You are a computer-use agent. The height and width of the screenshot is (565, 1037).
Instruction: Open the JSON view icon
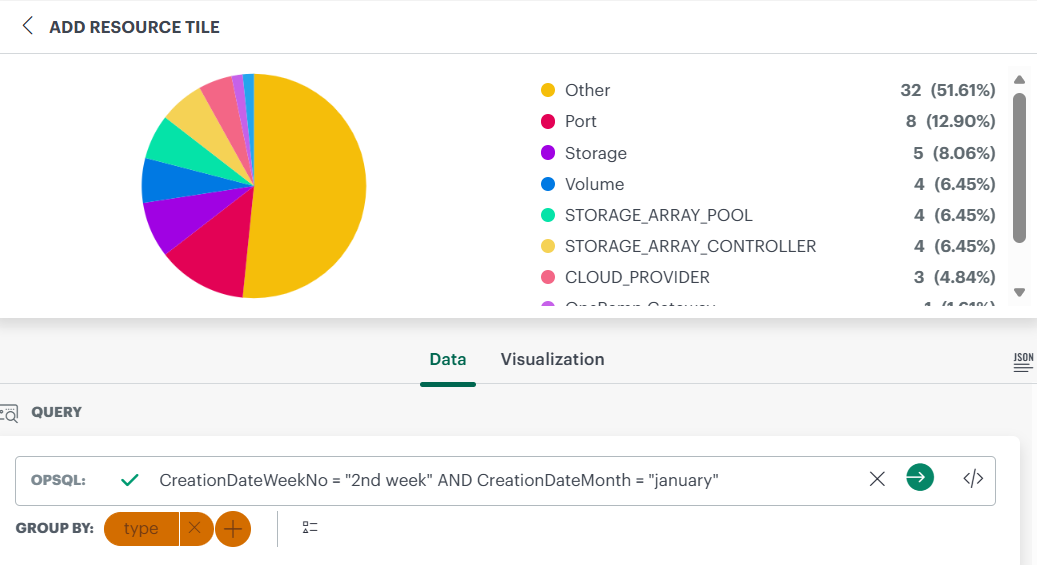(x=1022, y=362)
